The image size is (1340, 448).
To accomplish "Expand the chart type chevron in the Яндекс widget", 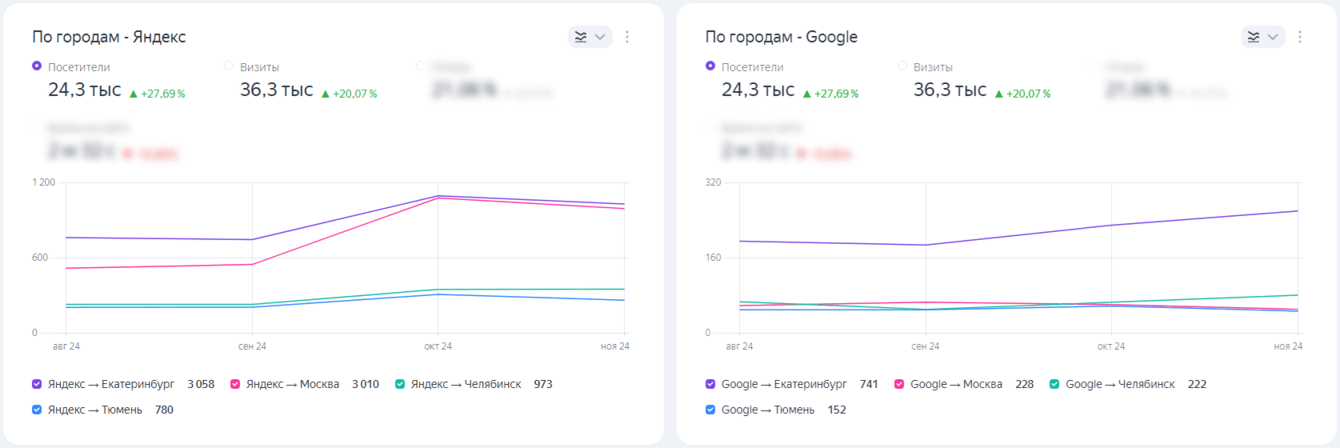I will point(600,37).
